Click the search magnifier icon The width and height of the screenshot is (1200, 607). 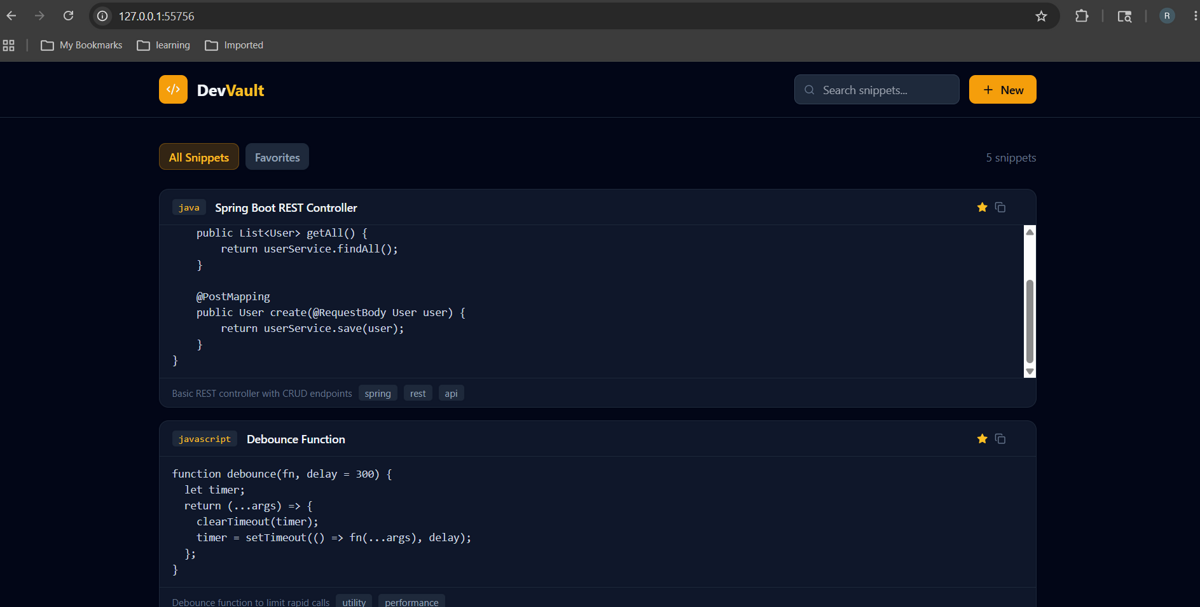[810, 90]
